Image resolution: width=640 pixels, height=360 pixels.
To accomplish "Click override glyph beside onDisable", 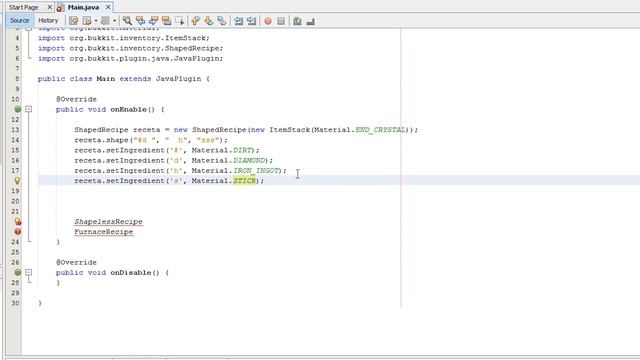I will (18, 272).
